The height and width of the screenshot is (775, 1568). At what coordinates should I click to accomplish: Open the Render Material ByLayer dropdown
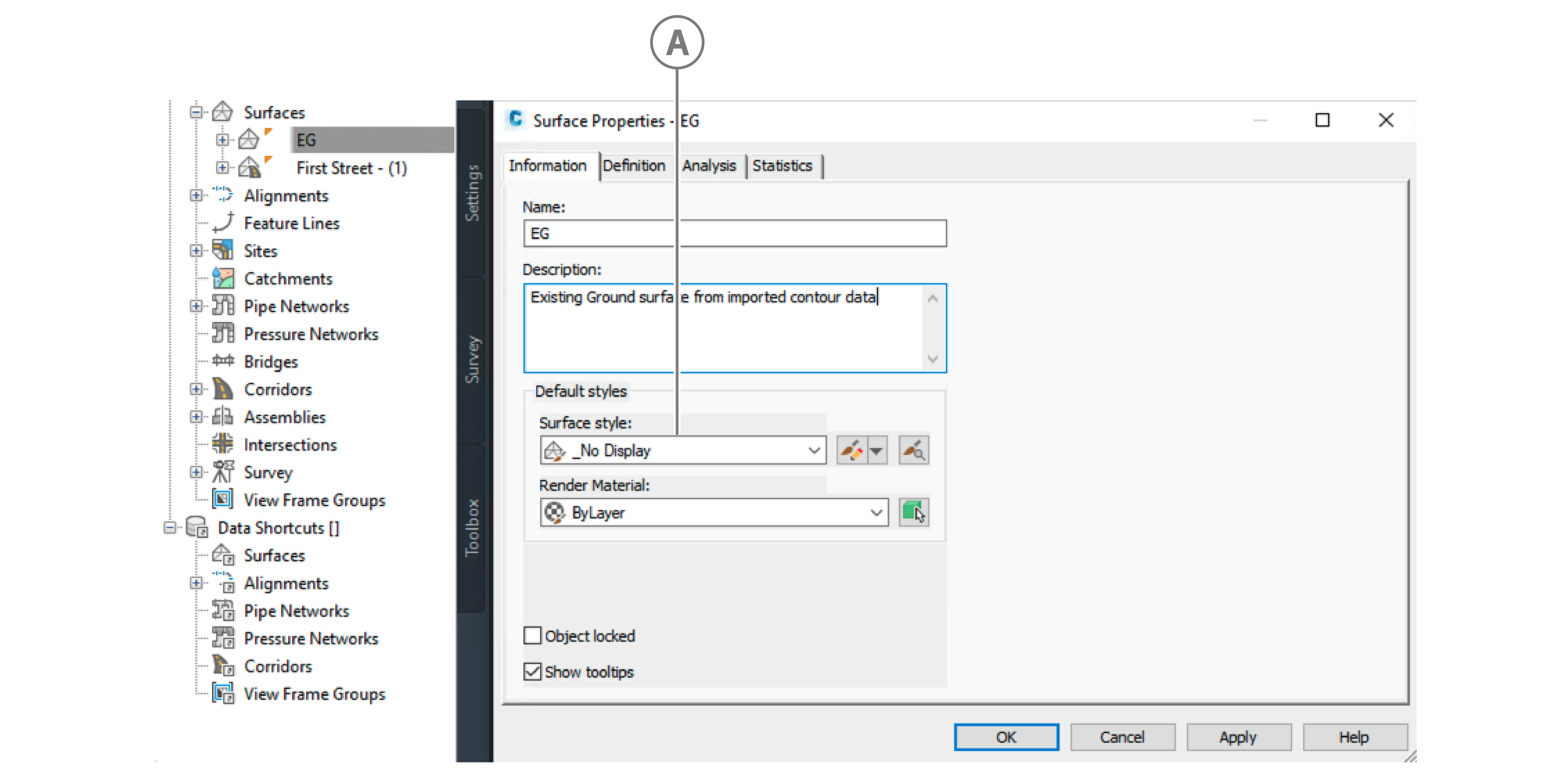pyautogui.click(x=876, y=512)
